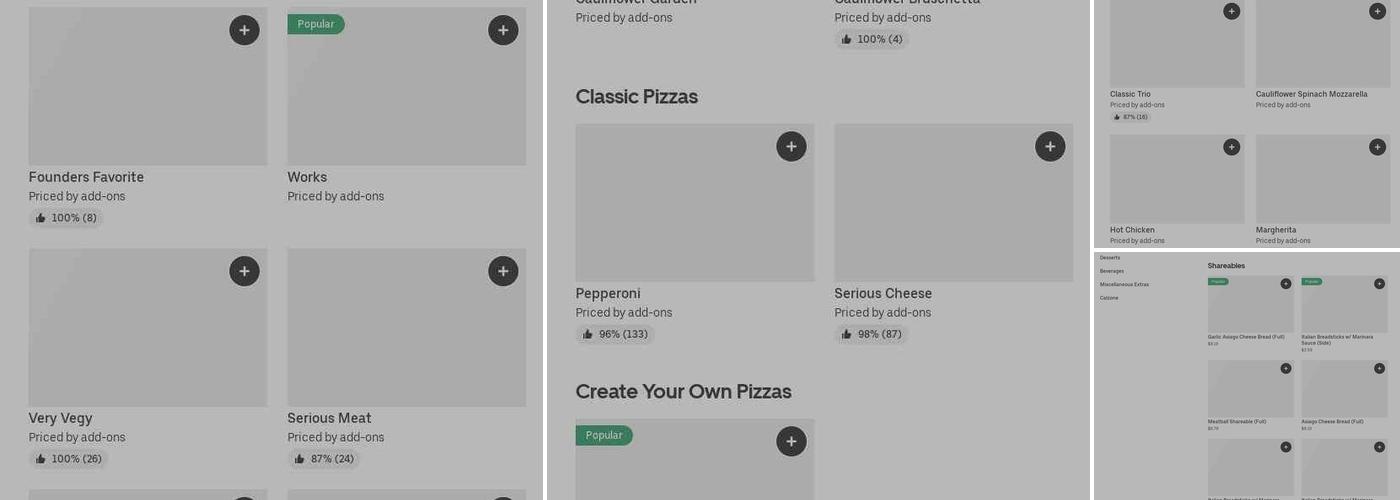1400x500 pixels.
Task: Add Pepperoni pizza via plus icon
Action: click(x=791, y=146)
